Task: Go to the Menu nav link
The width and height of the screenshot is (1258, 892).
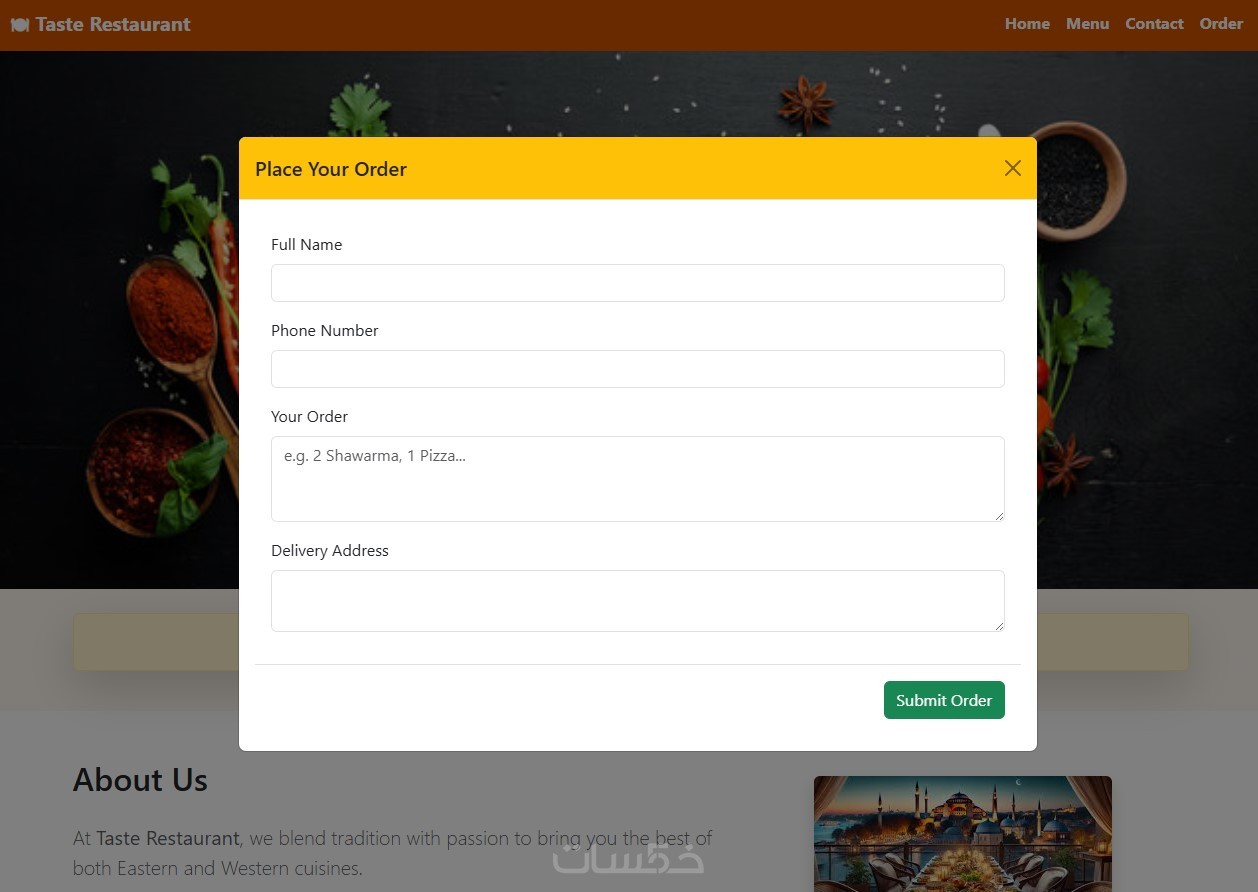Action: tap(1087, 24)
